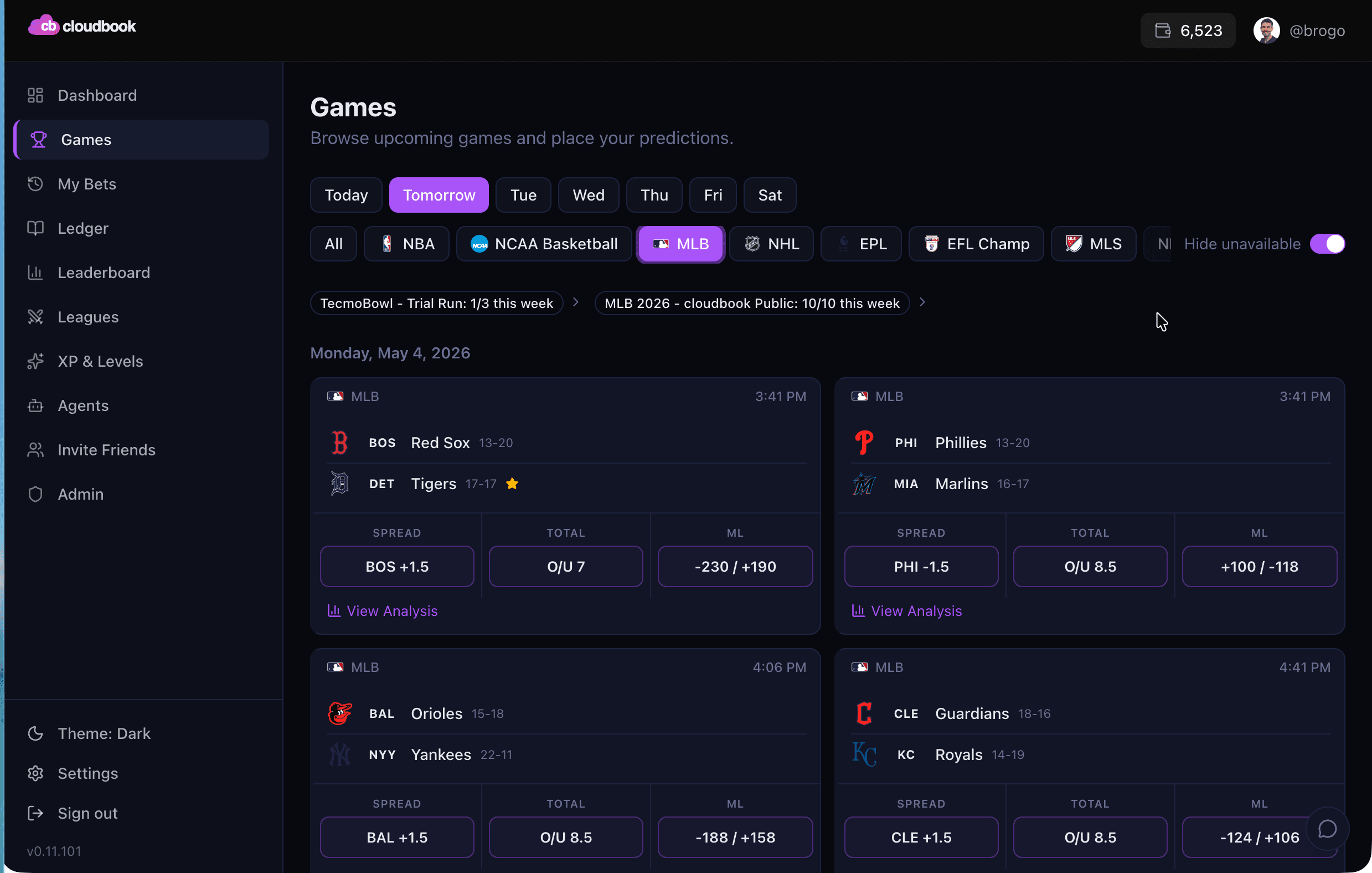
Task: Go to Leaderboard in the sidebar
Action: pos(141,273)
